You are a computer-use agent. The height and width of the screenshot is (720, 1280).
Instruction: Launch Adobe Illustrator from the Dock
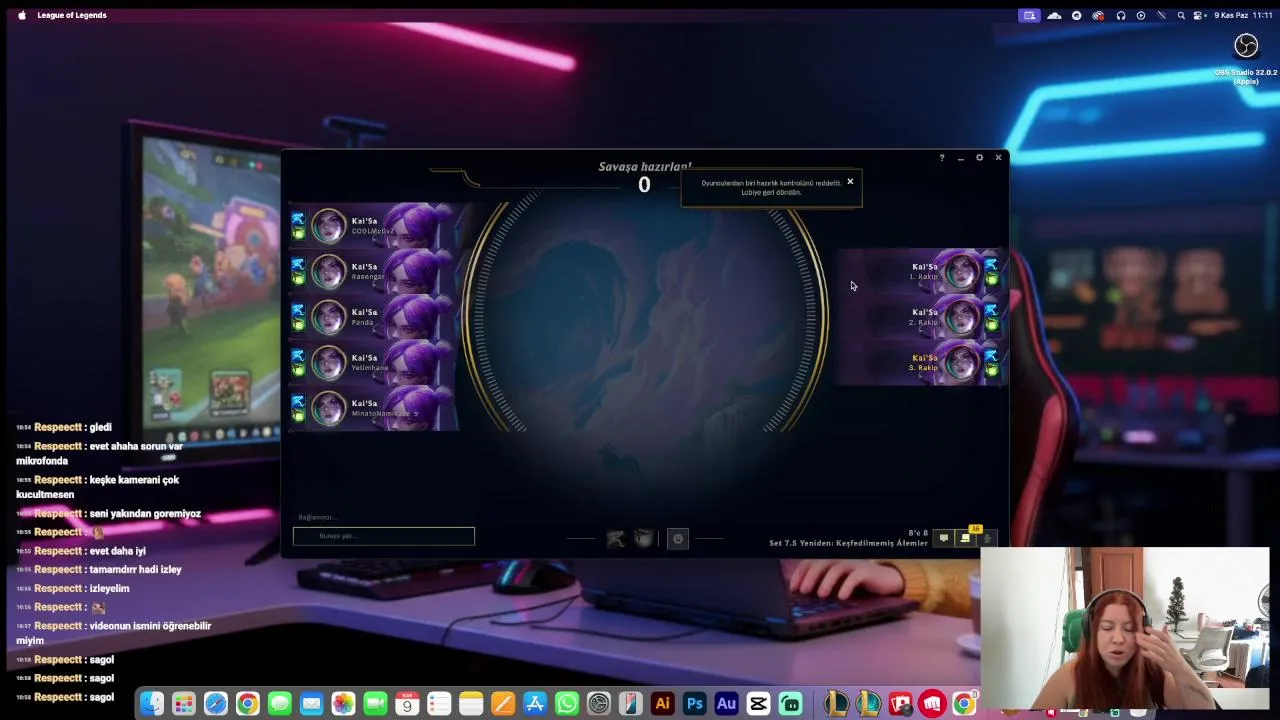(x=662, y=704)
